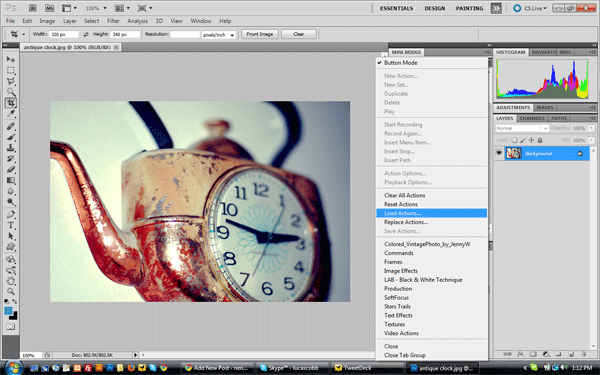Screen dimensions: 600x375
Task: Select the Clone Stamp tool
Action: pos(11,148)
